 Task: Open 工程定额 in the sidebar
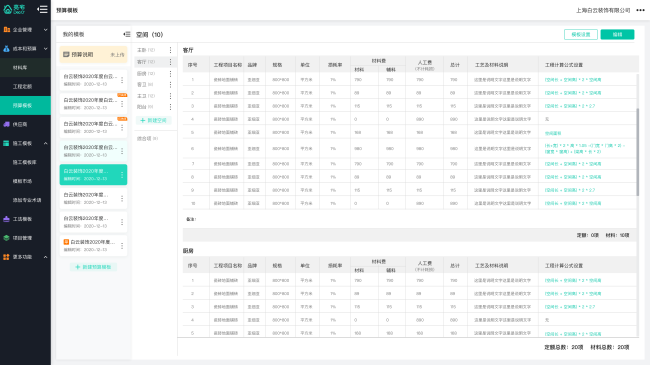tap(25, 86)
